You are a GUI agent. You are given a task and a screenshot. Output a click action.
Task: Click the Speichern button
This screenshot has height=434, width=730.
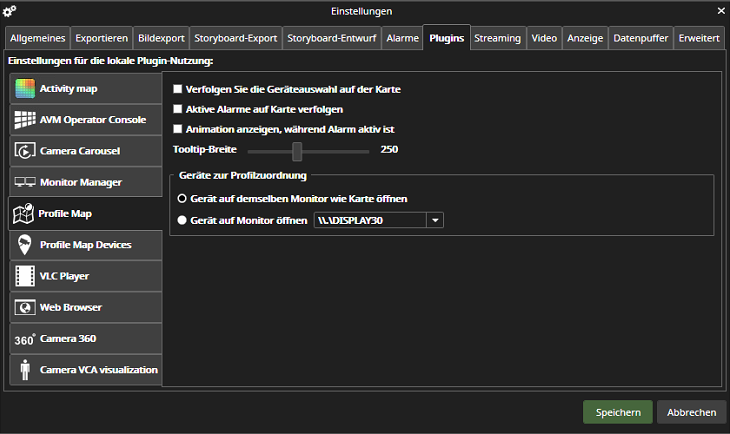[x=618, y=412]
